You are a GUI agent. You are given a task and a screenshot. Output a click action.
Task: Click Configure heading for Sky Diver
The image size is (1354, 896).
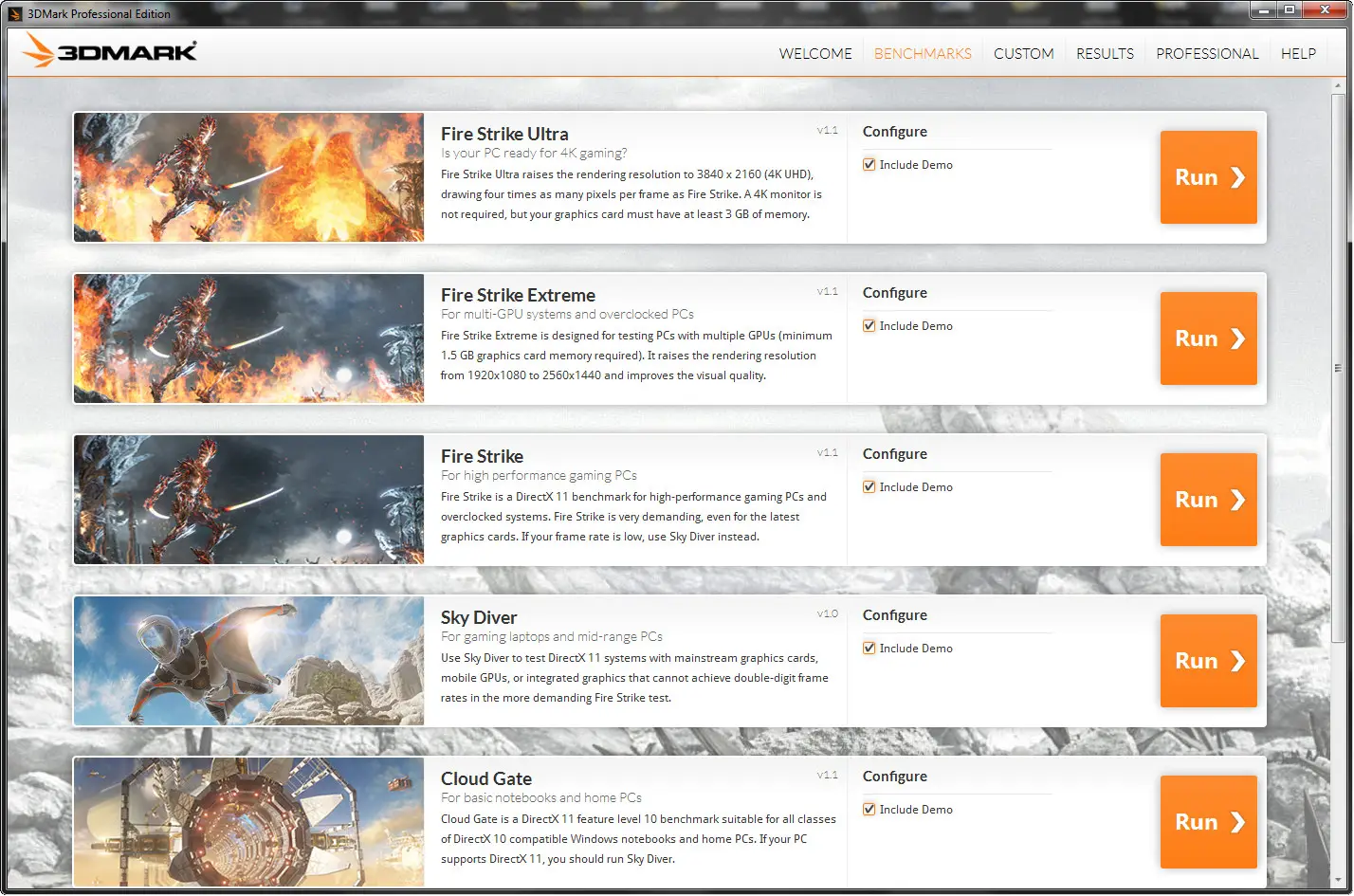[x=895, y=615]
